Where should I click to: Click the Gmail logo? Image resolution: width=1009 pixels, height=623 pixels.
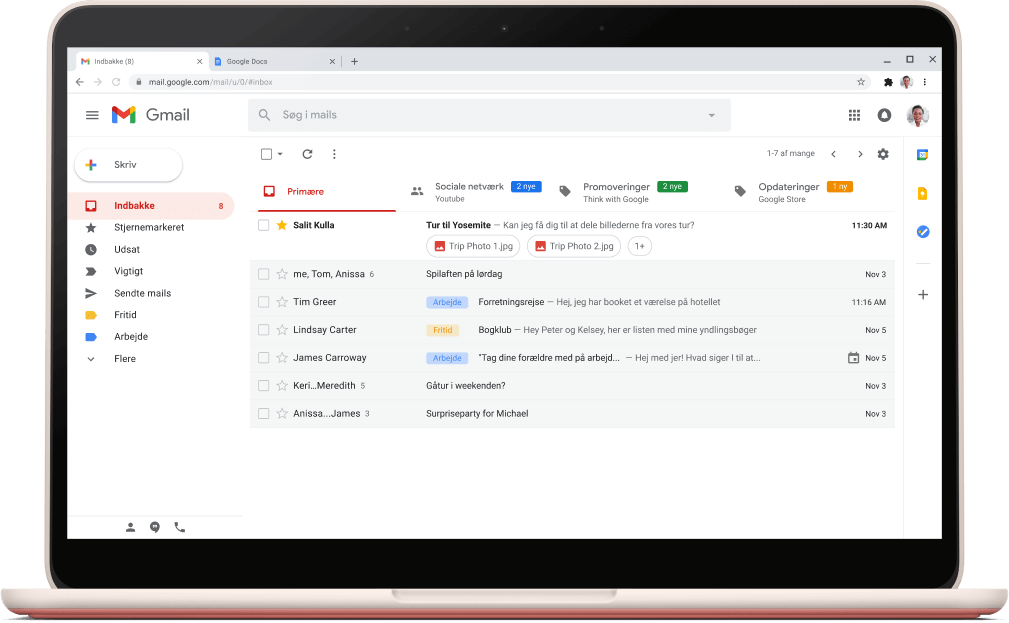(x=151, y=115)
